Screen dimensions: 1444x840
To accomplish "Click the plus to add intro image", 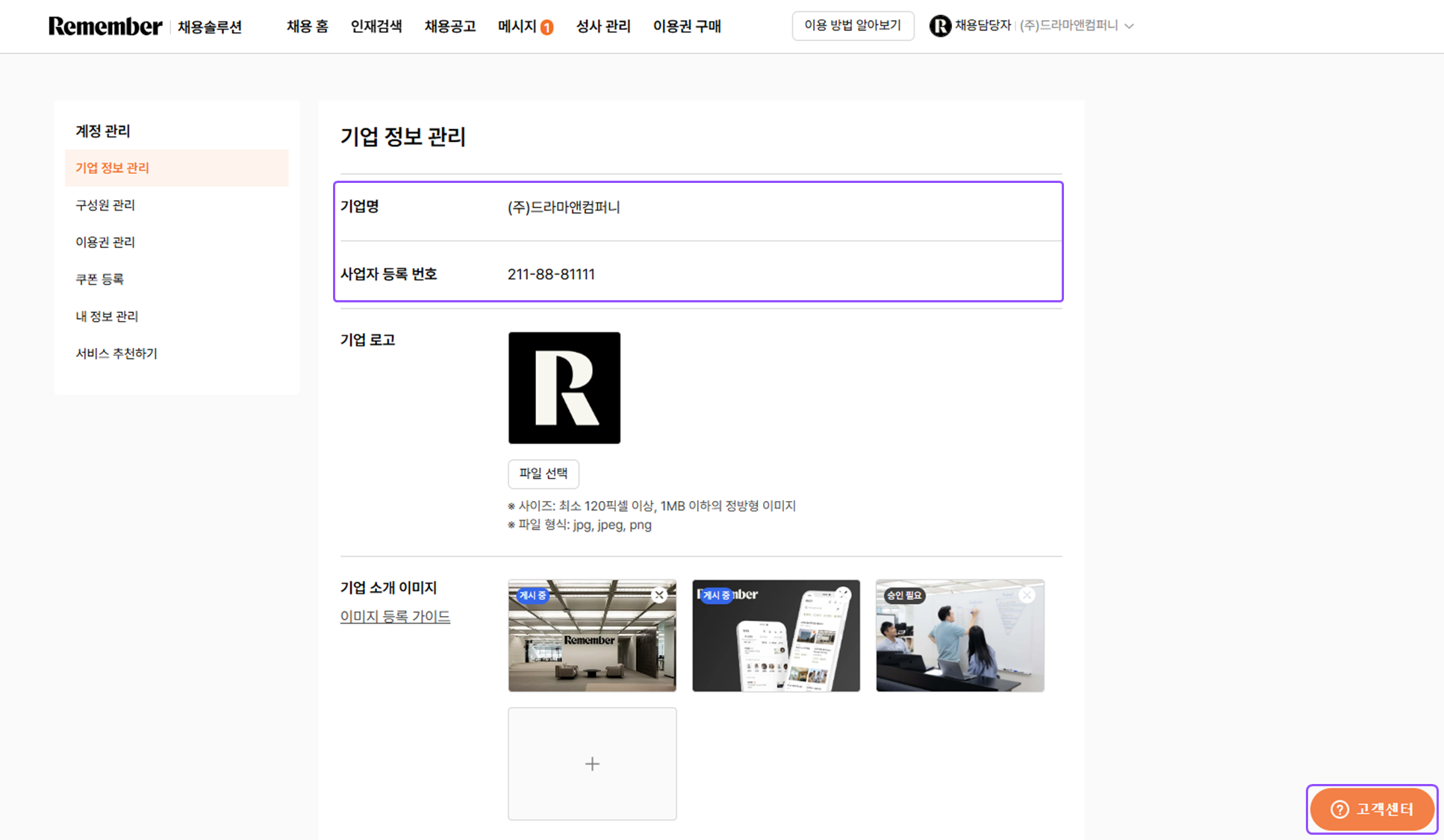I will (592, 764).
